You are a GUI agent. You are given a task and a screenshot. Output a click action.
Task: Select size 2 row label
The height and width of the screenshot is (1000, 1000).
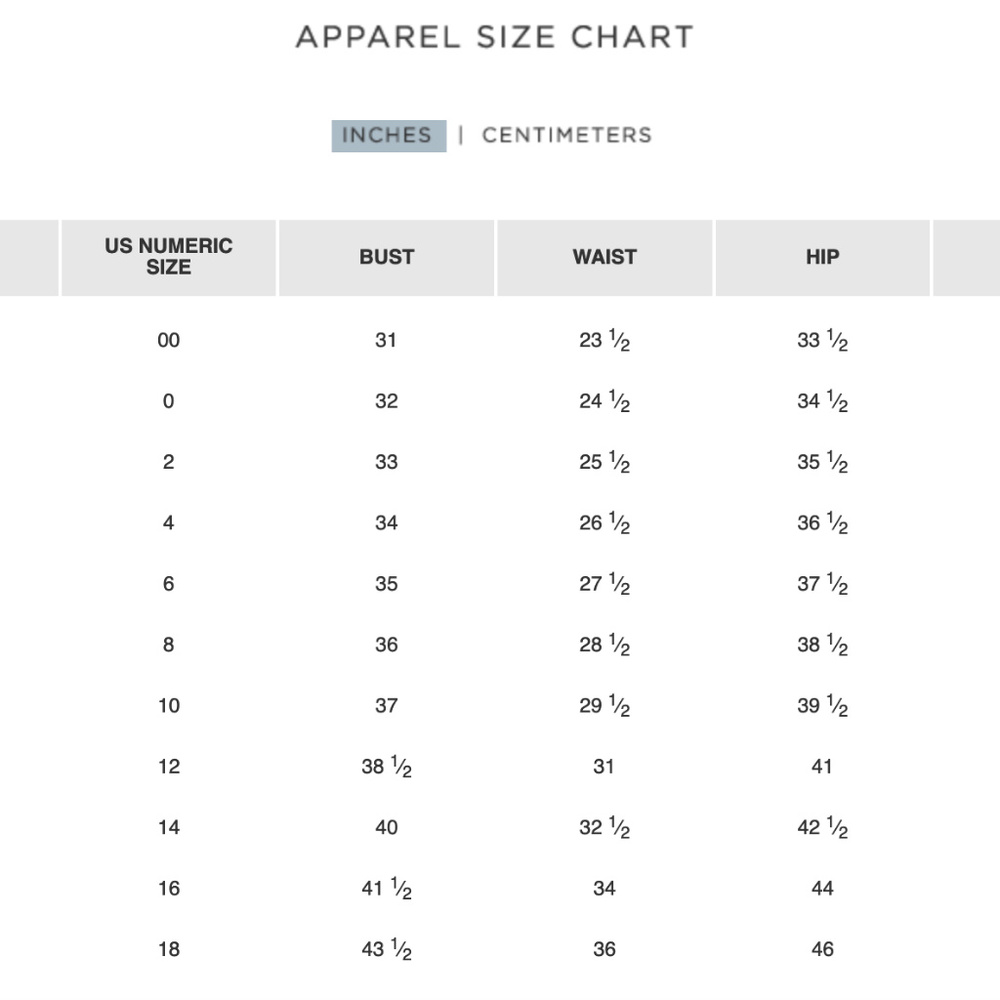pos(168,462)
